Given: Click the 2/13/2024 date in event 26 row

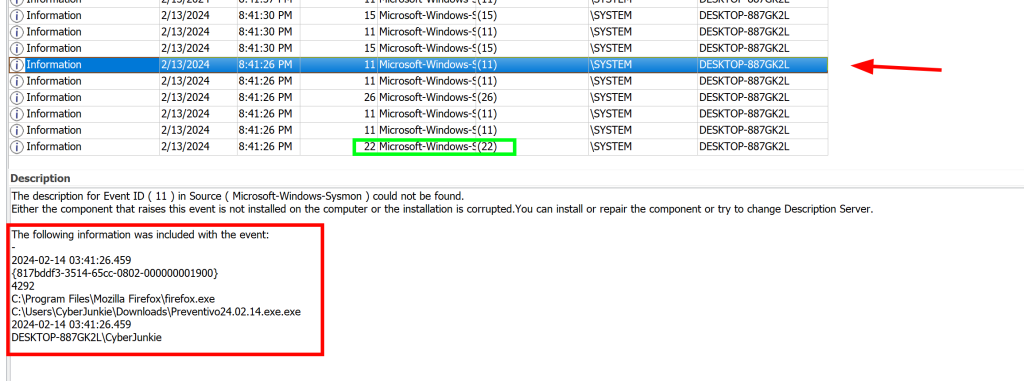Looking at the screenshot, I should [x=185, y=97].
